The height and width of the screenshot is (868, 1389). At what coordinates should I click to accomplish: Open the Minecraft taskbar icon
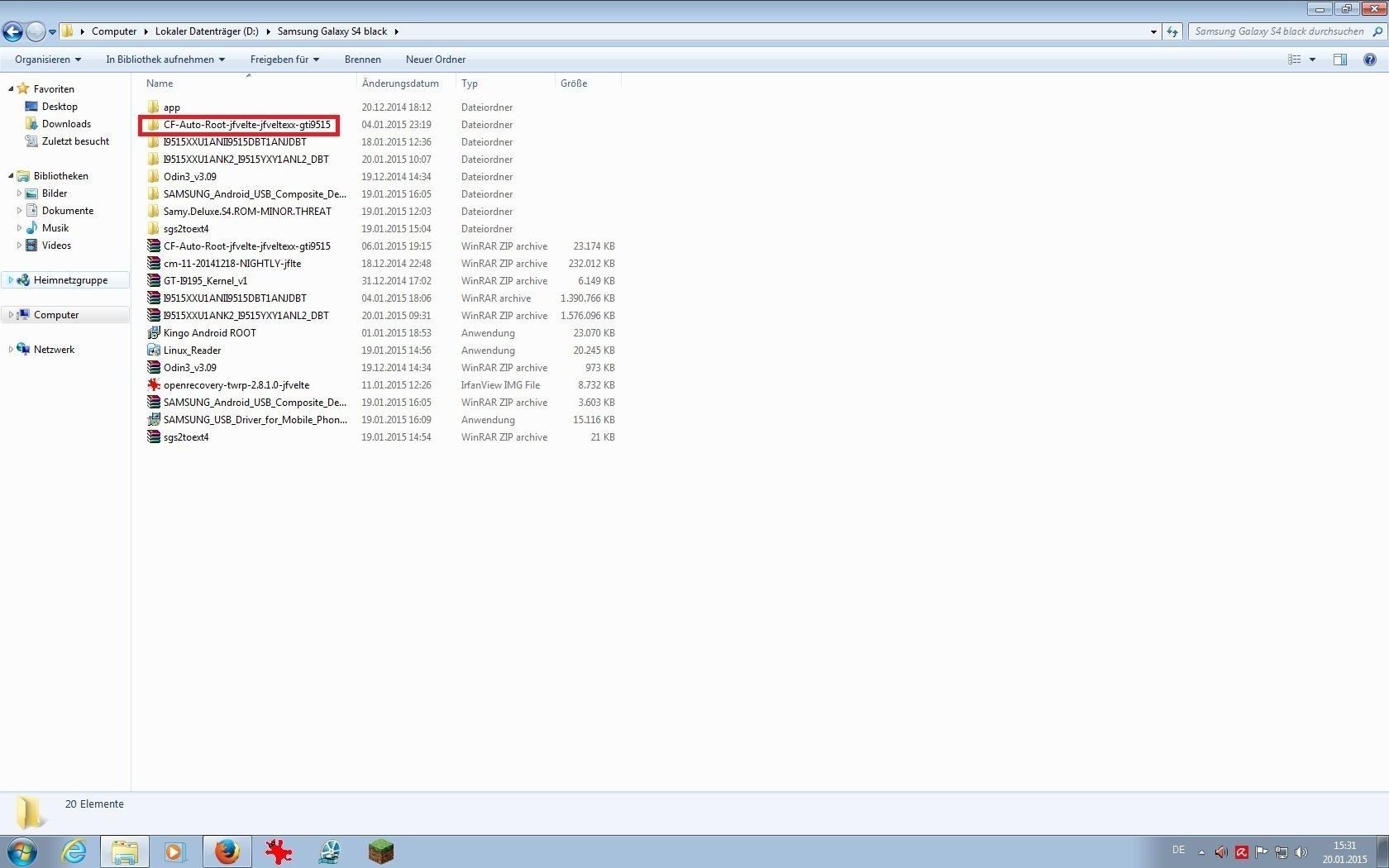click(x=381, y=851)
